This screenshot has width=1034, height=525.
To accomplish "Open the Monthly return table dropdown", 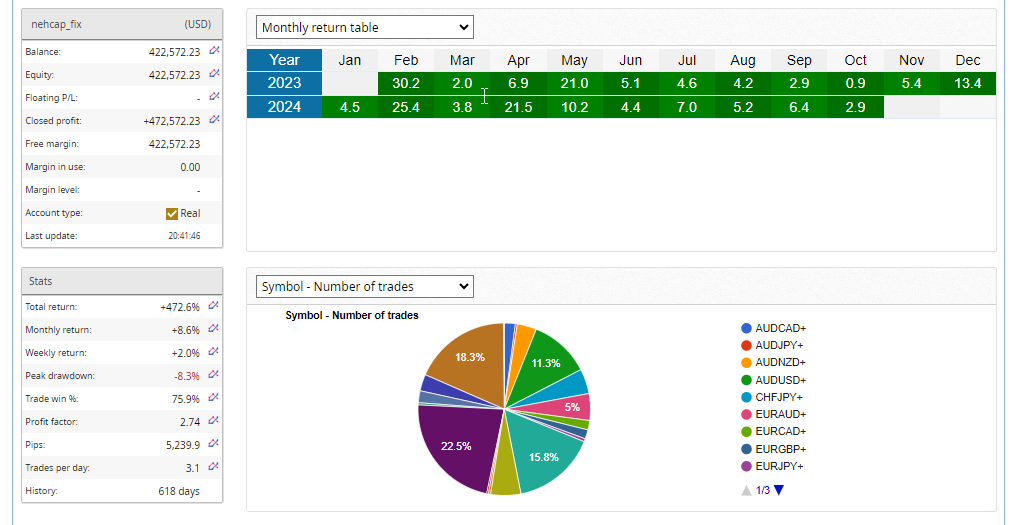I will coord(364,28).
